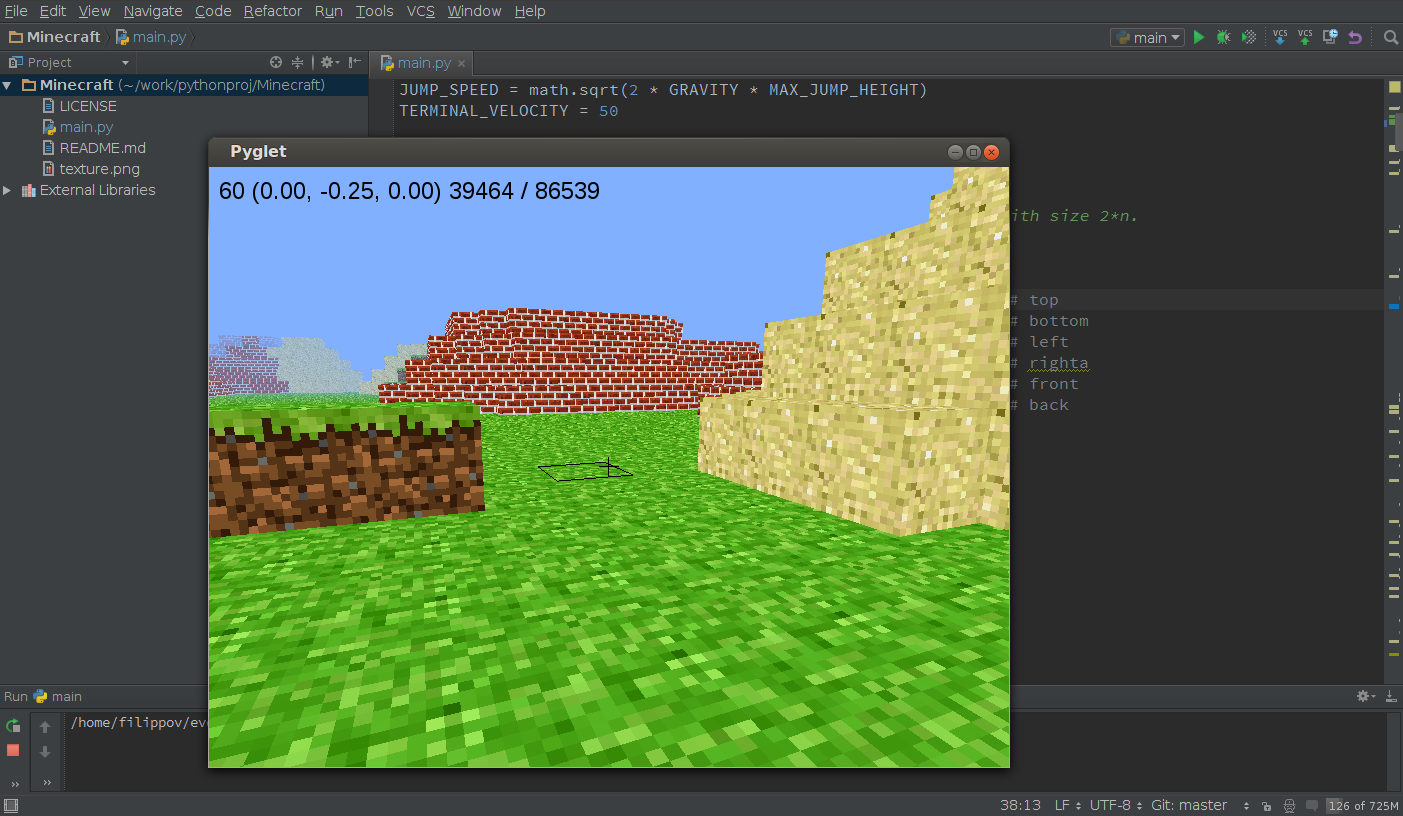Image resolution: width=1403 pixels, height=816 pixels.
Task: Click the TERMINAL_VELOCITY code line
Action: tap(509, 111)
